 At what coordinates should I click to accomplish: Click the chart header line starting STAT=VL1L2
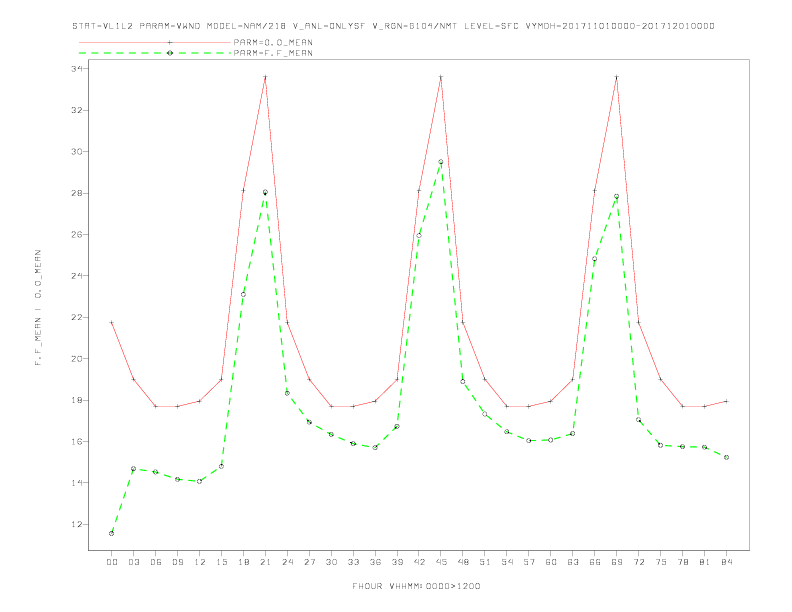tap(393, 26)
